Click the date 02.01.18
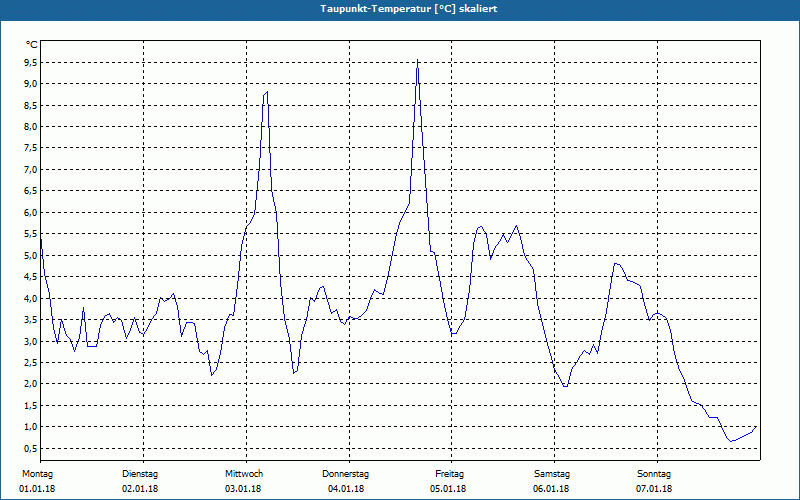 [140, 489]
